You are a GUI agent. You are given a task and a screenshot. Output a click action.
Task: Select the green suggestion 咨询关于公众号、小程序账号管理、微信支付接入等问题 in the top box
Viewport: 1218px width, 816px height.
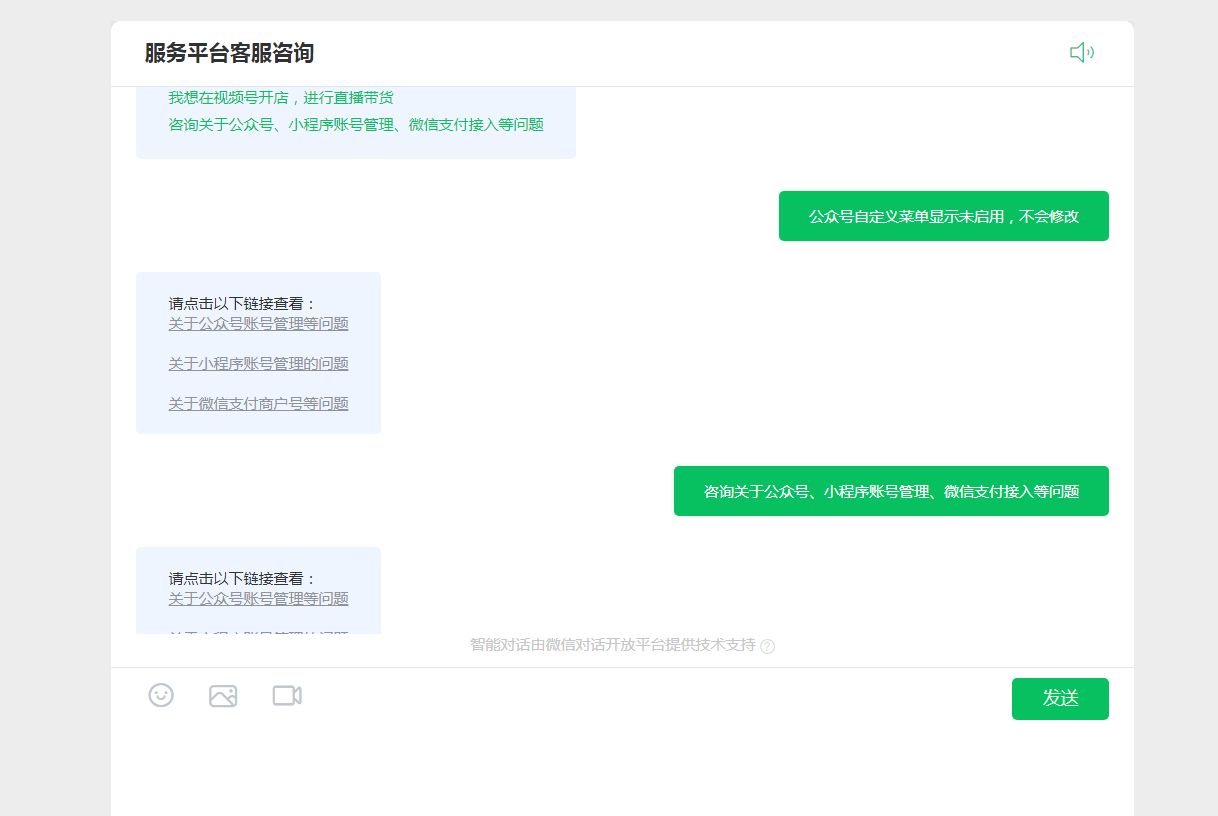(356, 125)
